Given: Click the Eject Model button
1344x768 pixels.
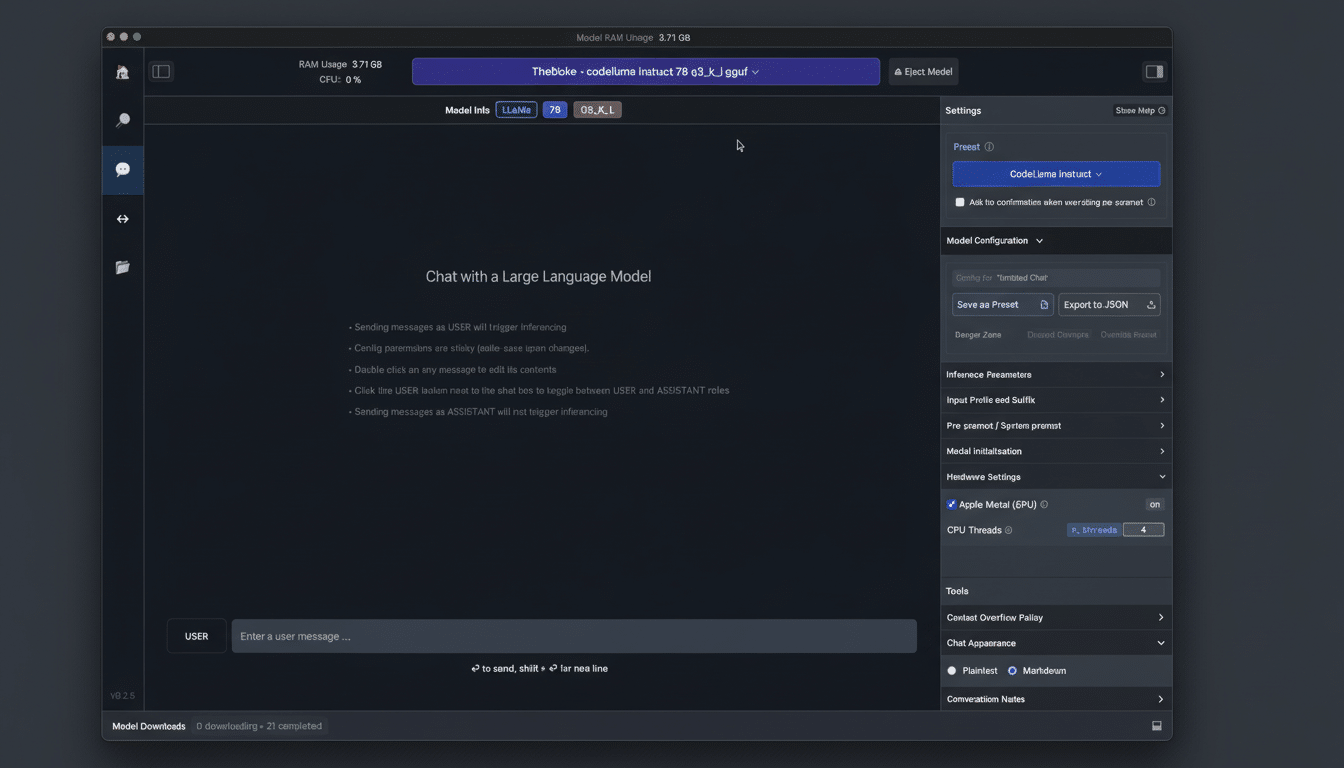Looking at the screenshot, I should pyautogui.click(x=922, y=71).
